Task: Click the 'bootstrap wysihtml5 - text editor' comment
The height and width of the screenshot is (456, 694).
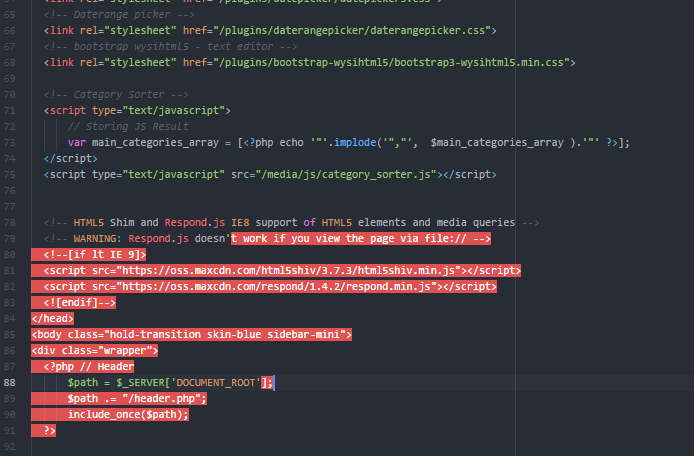Action: coord(170,46)
